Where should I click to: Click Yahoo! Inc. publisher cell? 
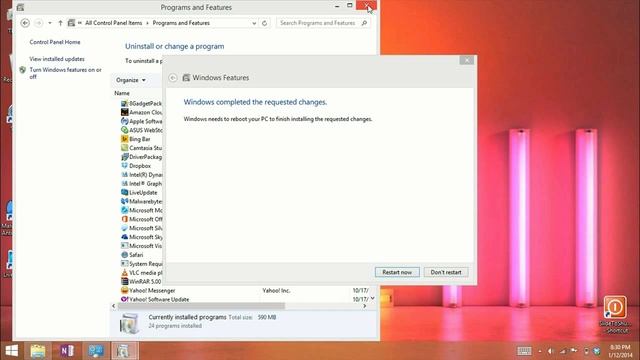coord(276,291)
